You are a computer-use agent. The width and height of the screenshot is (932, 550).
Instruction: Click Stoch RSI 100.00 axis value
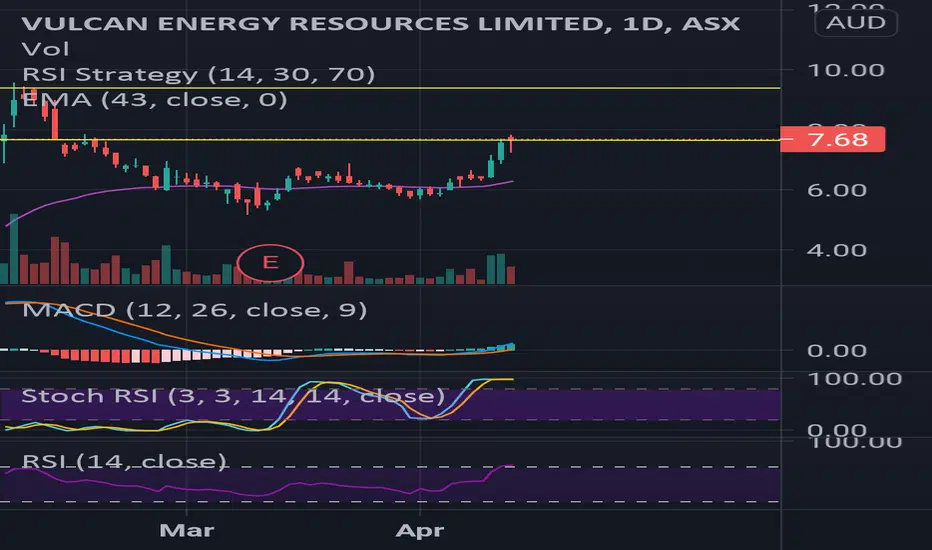point(855,379)
